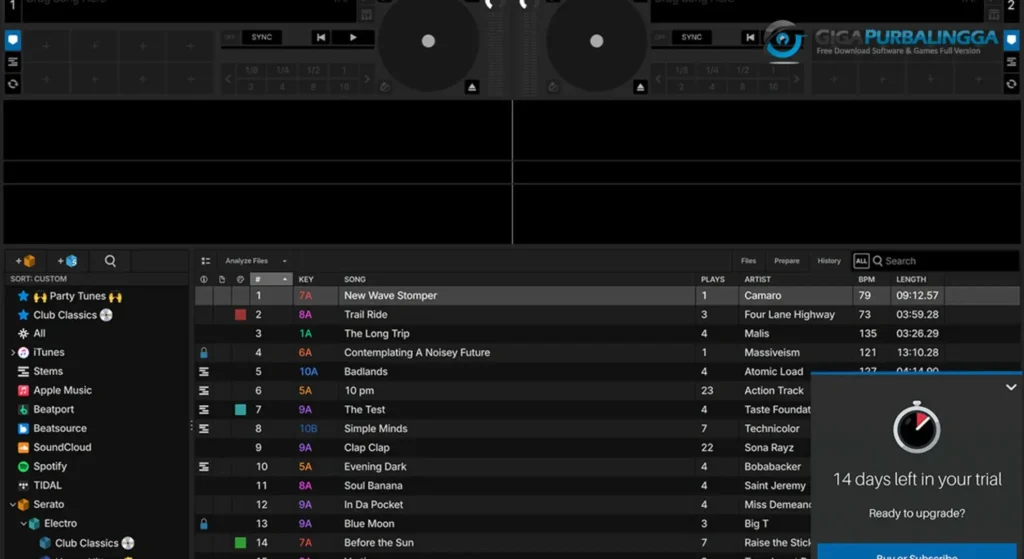The image size is (1024, 559).
Task: Open the crate search magnifier
Action: coord(110,261)
